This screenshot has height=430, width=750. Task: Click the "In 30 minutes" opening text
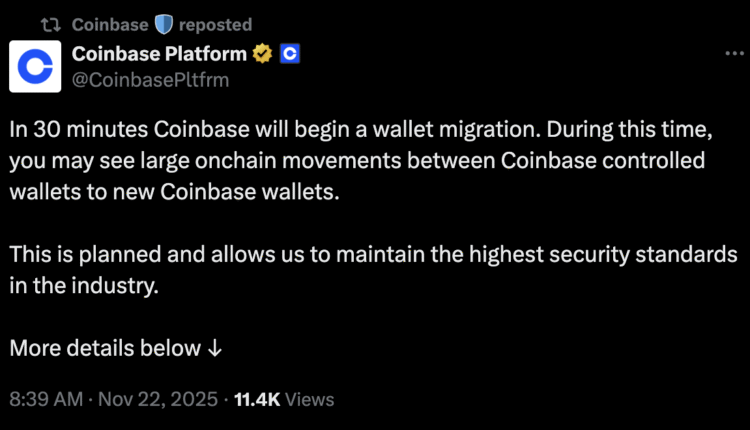tap(68, 129)
